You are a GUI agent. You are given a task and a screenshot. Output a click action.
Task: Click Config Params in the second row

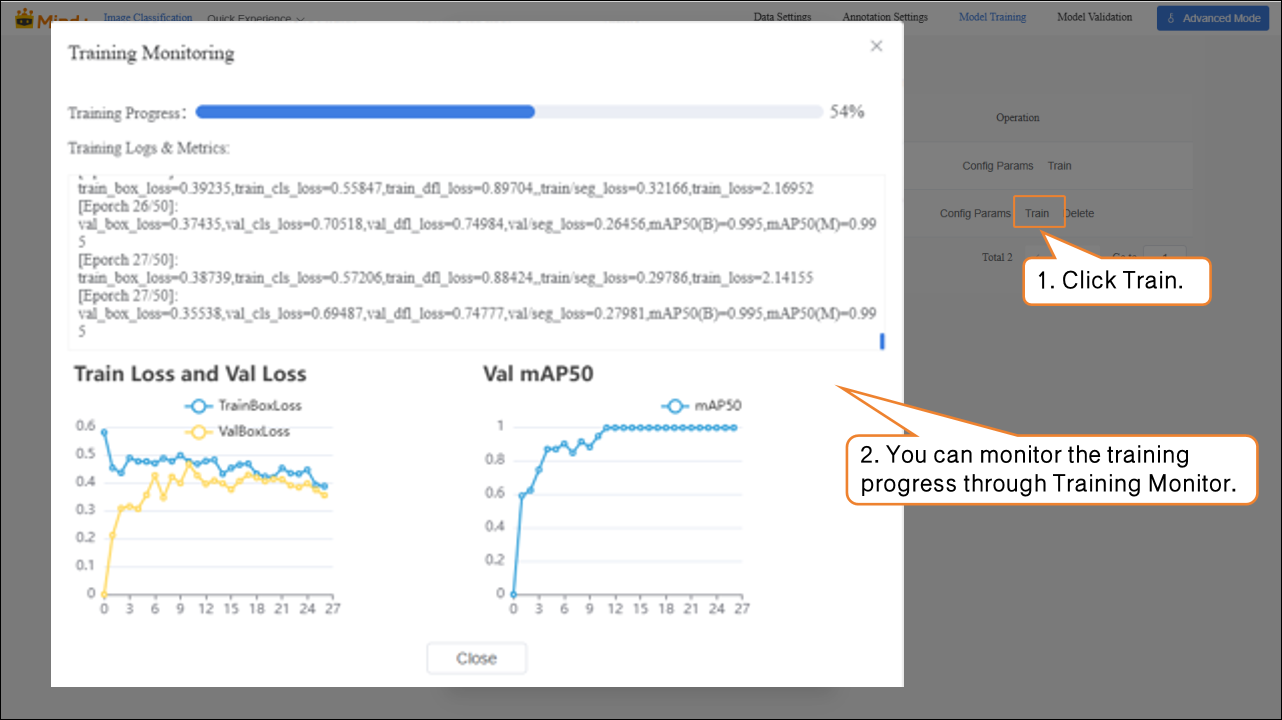pos(975,213)
